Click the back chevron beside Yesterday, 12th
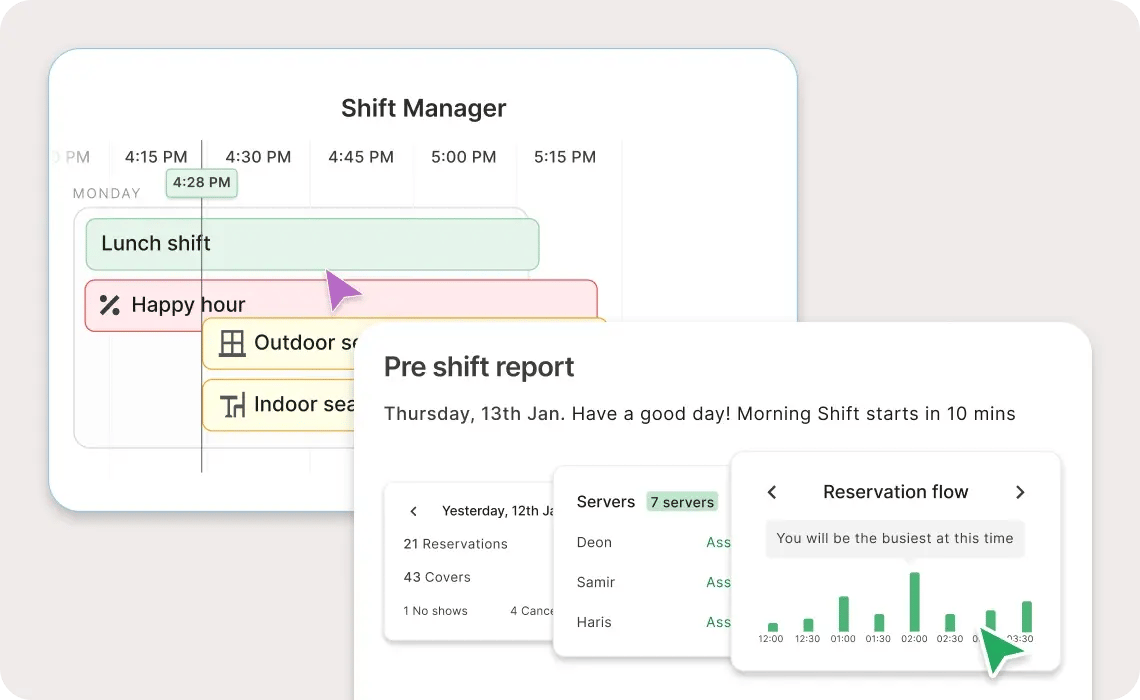This screenshot has height=700, width=1140. 414,511
